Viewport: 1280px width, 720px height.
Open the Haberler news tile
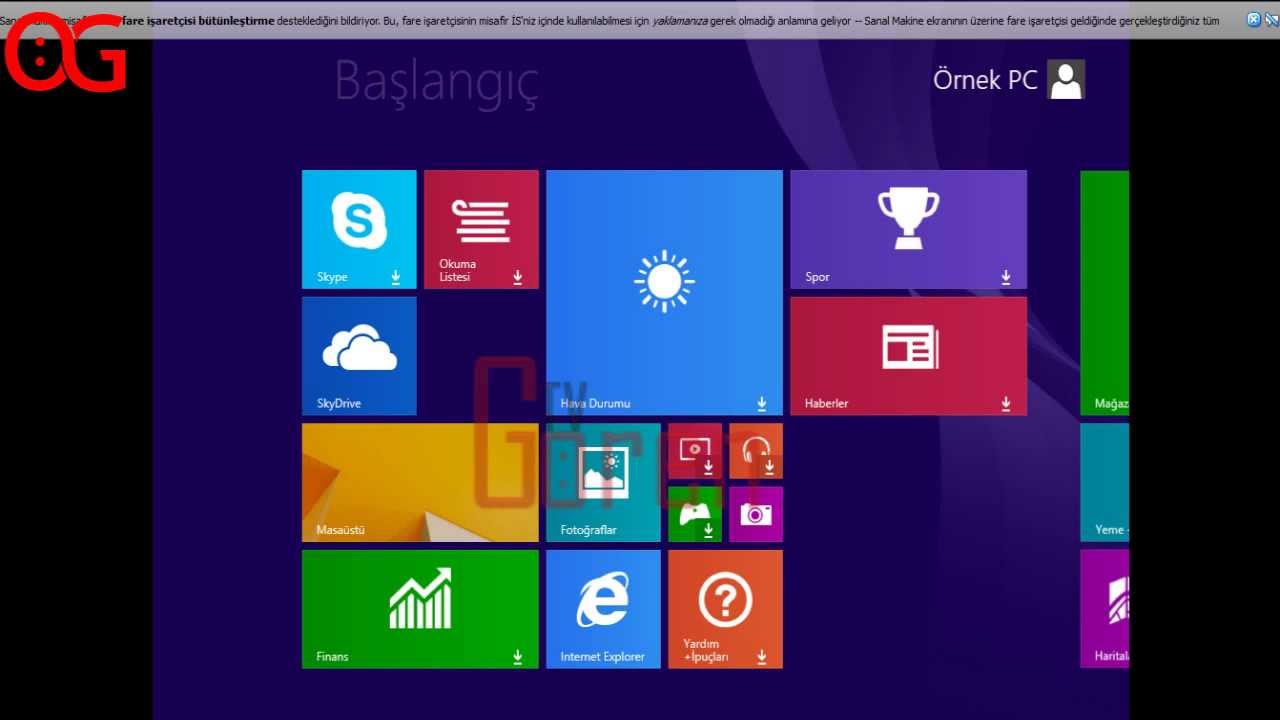click(x=908, y=355)
